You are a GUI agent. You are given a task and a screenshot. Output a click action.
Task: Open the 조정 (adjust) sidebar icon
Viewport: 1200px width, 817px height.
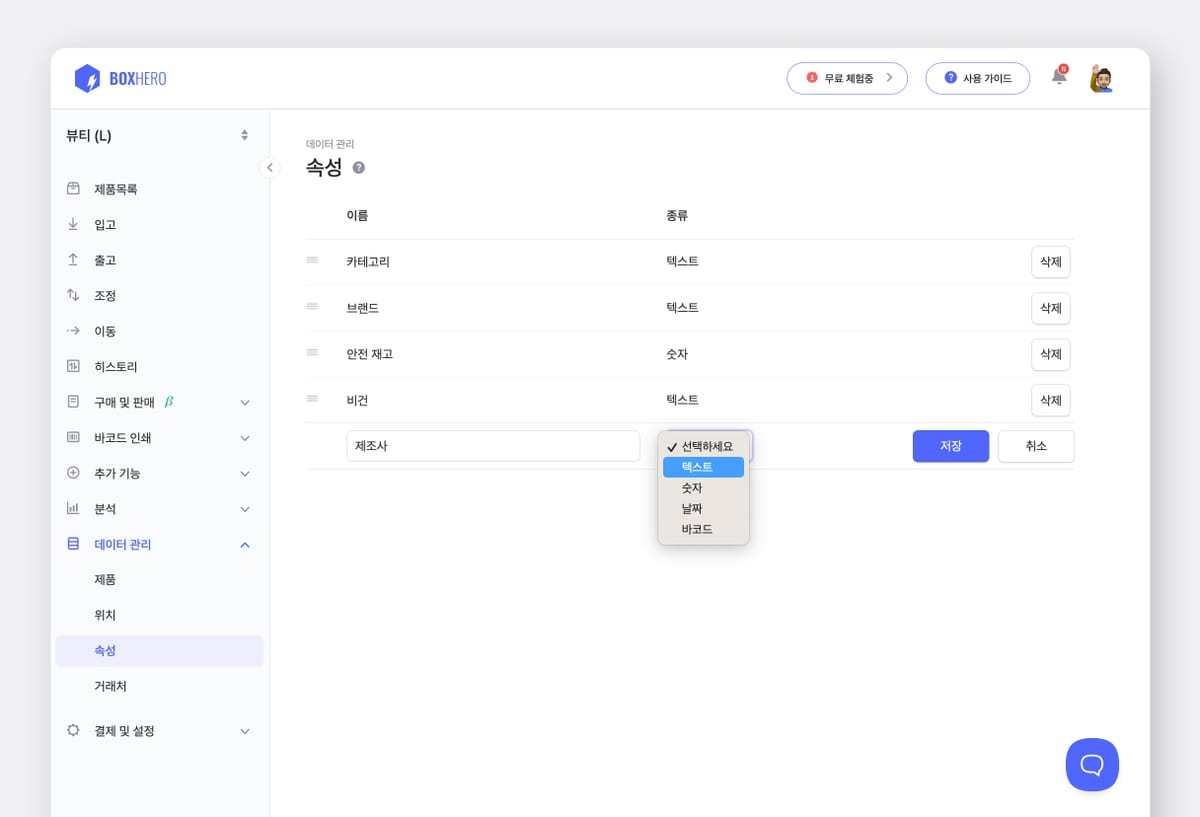coord(73,295)
